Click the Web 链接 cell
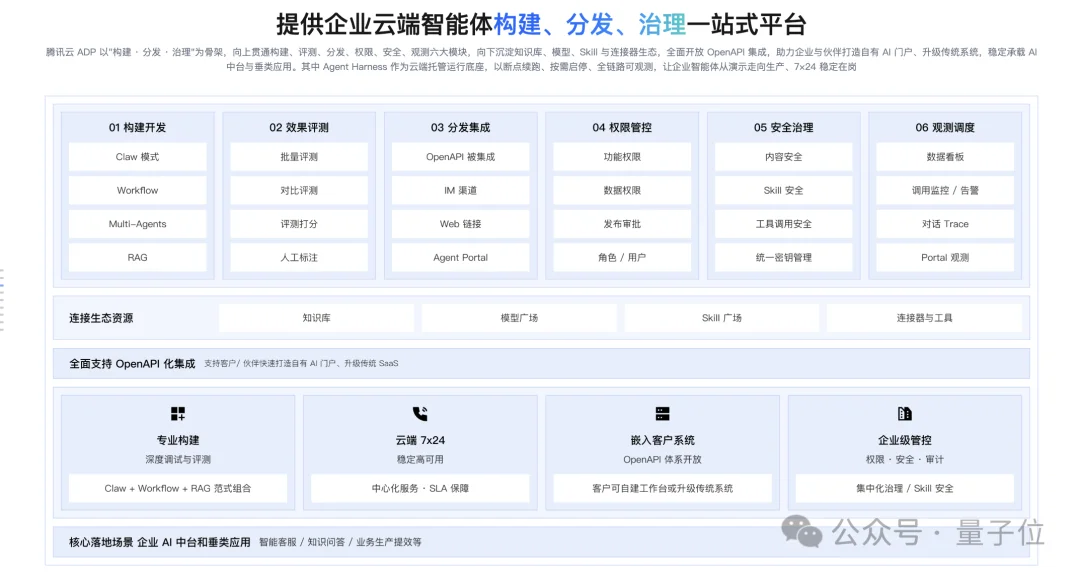This screenshot has height=576, width=1080. point(461,224)
